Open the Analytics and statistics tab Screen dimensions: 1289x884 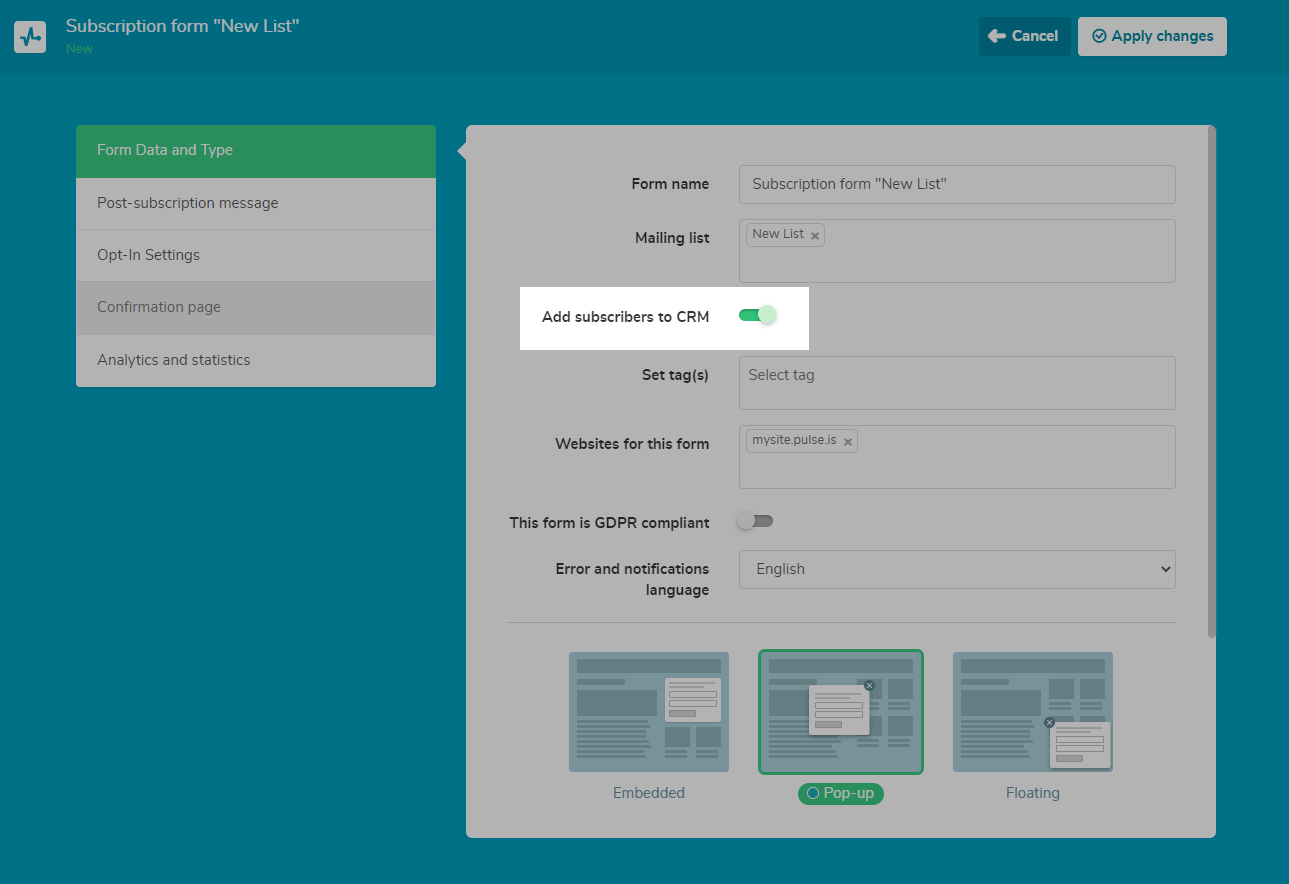(x=256, y=360)
